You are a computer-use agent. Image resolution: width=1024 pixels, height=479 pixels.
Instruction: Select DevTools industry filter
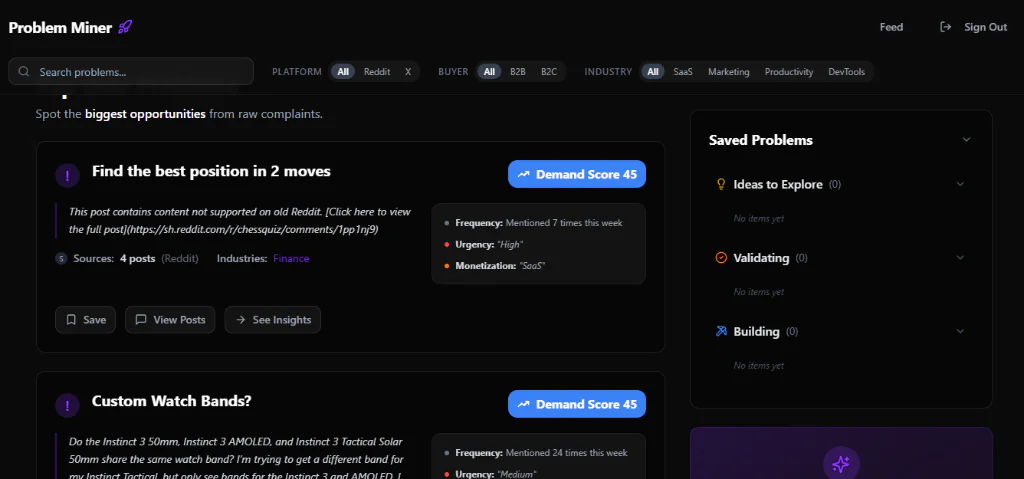pos(847,72)
